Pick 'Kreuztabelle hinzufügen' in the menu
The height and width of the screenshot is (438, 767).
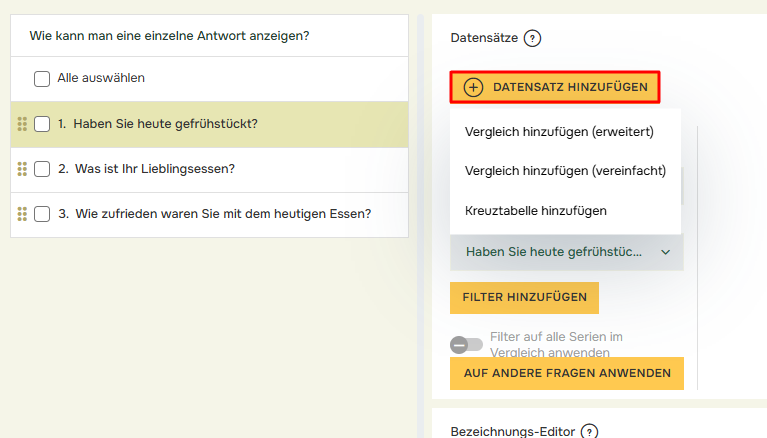536,211
